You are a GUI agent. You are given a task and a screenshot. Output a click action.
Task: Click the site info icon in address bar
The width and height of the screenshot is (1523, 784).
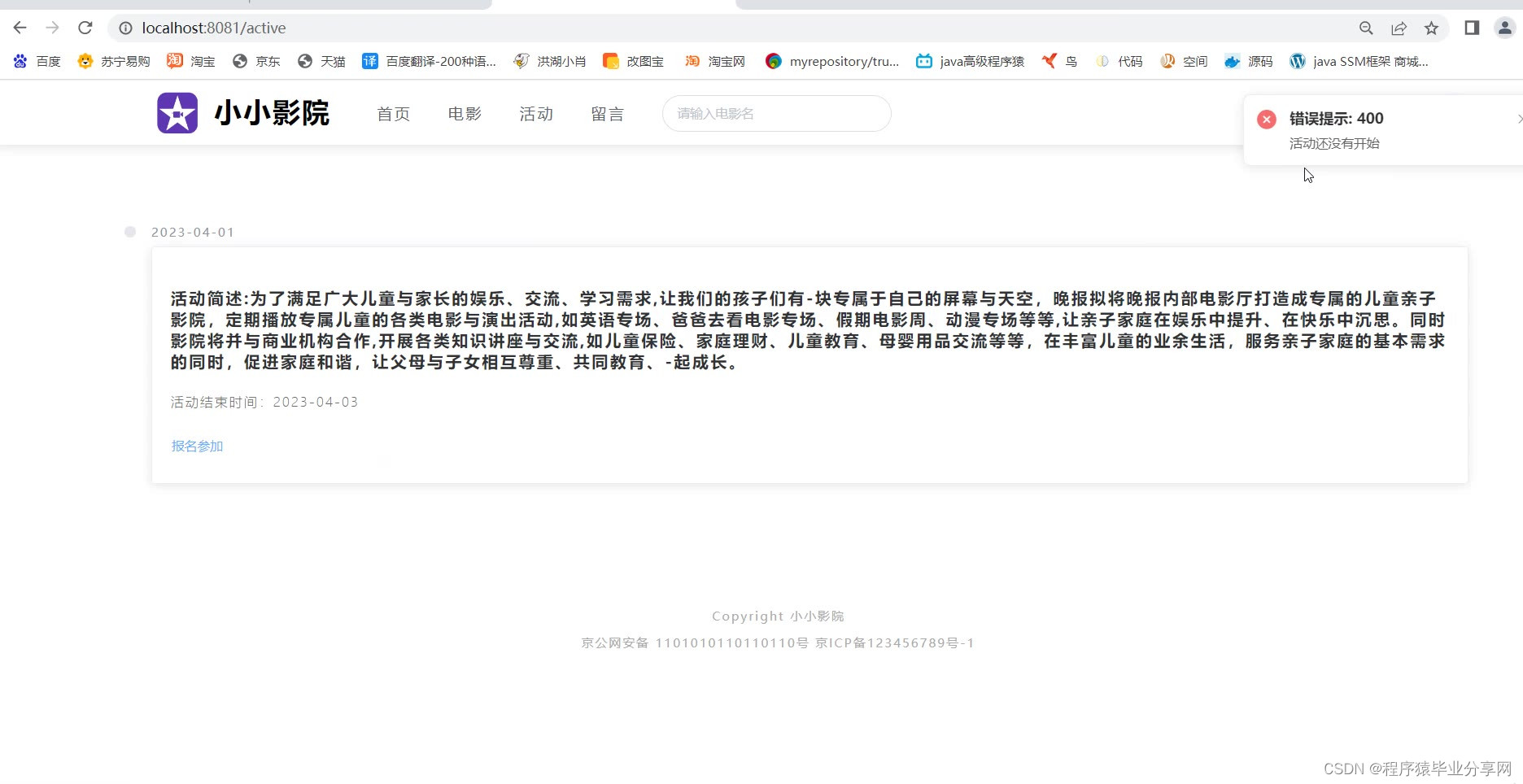125,28
